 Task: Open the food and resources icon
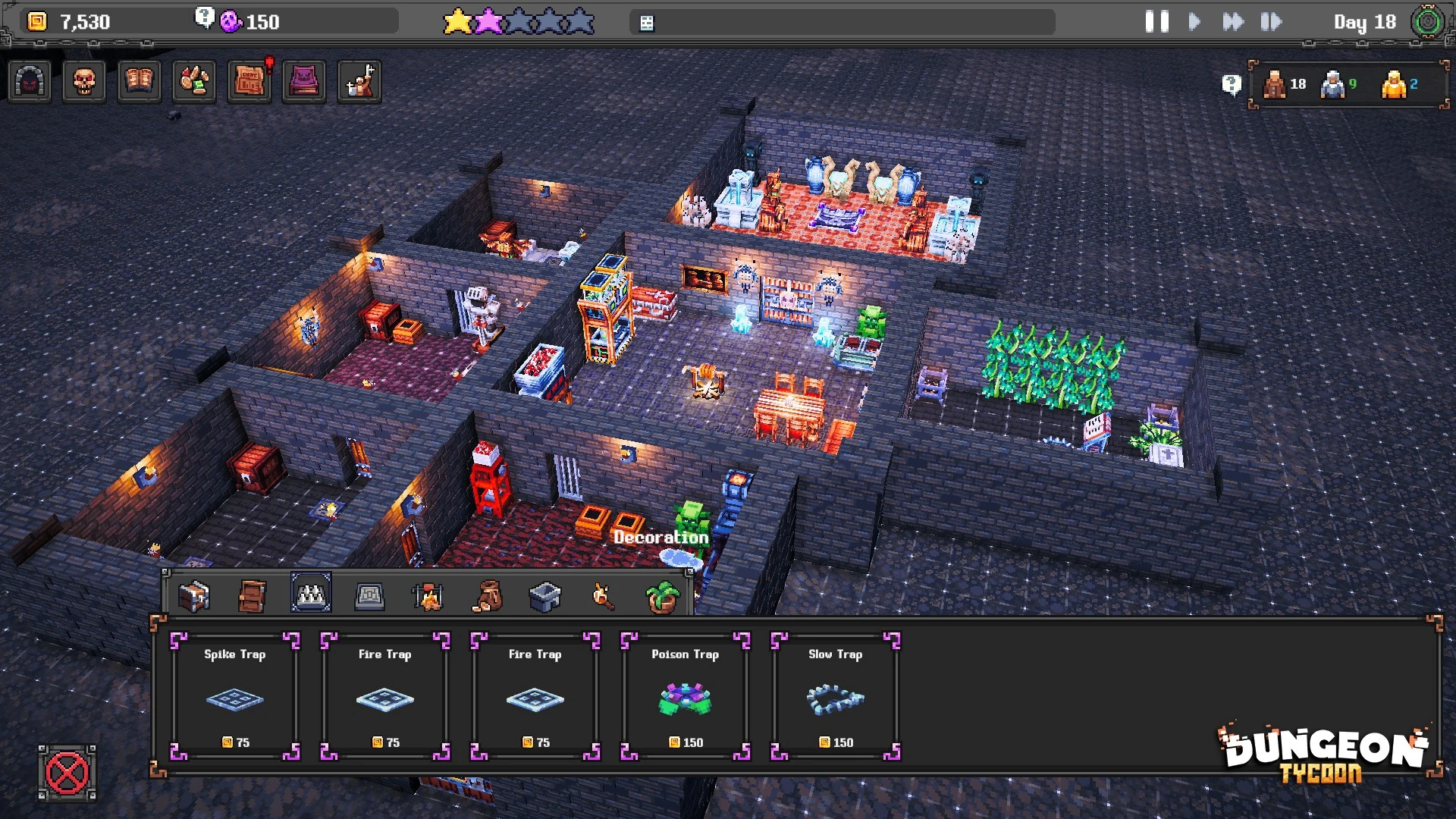pyautogui.click(x=194, y=81)
